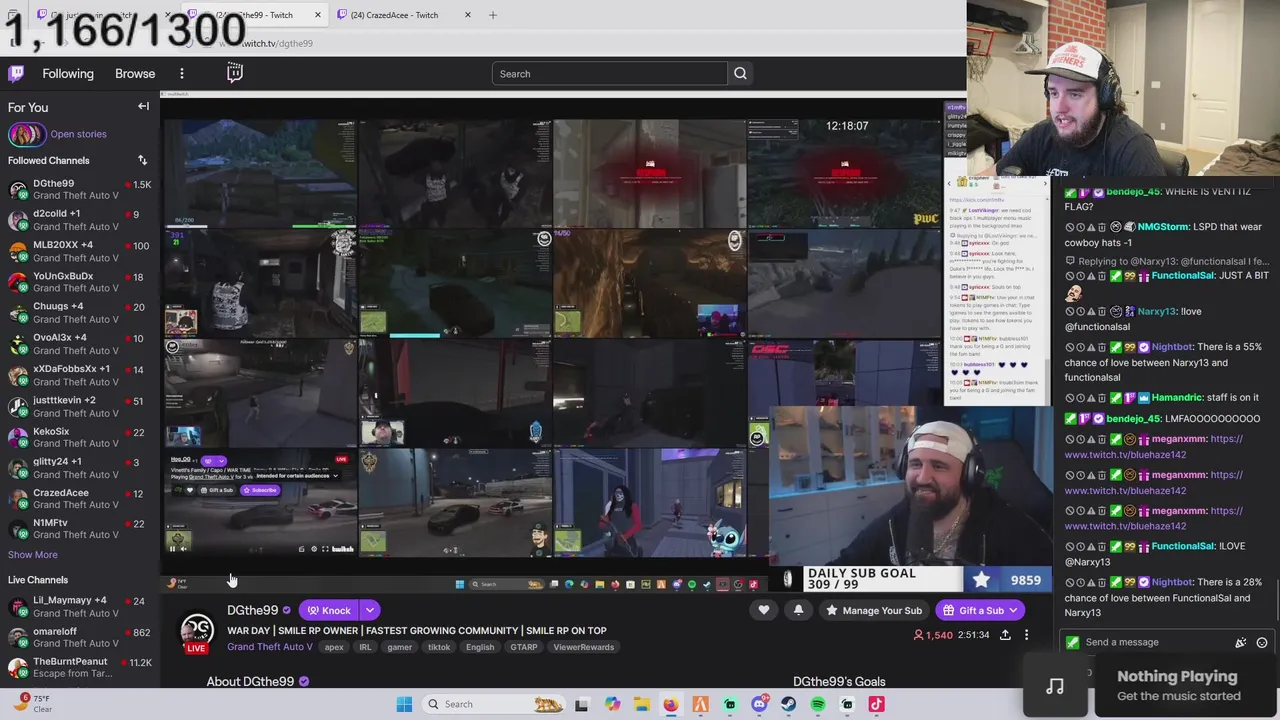1280x720 pixels.
Task: Launch Copilot from the taskbar
Action: click(x=612, y=704)
